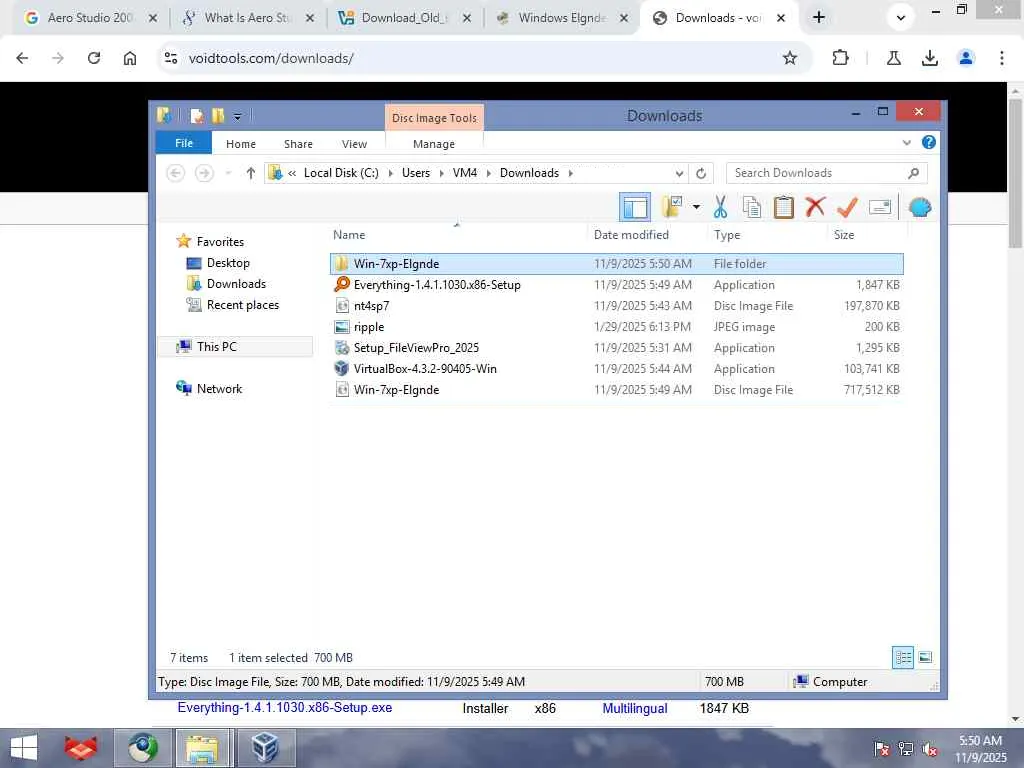Sort by the Date modified column header

(x=631, y=234)
